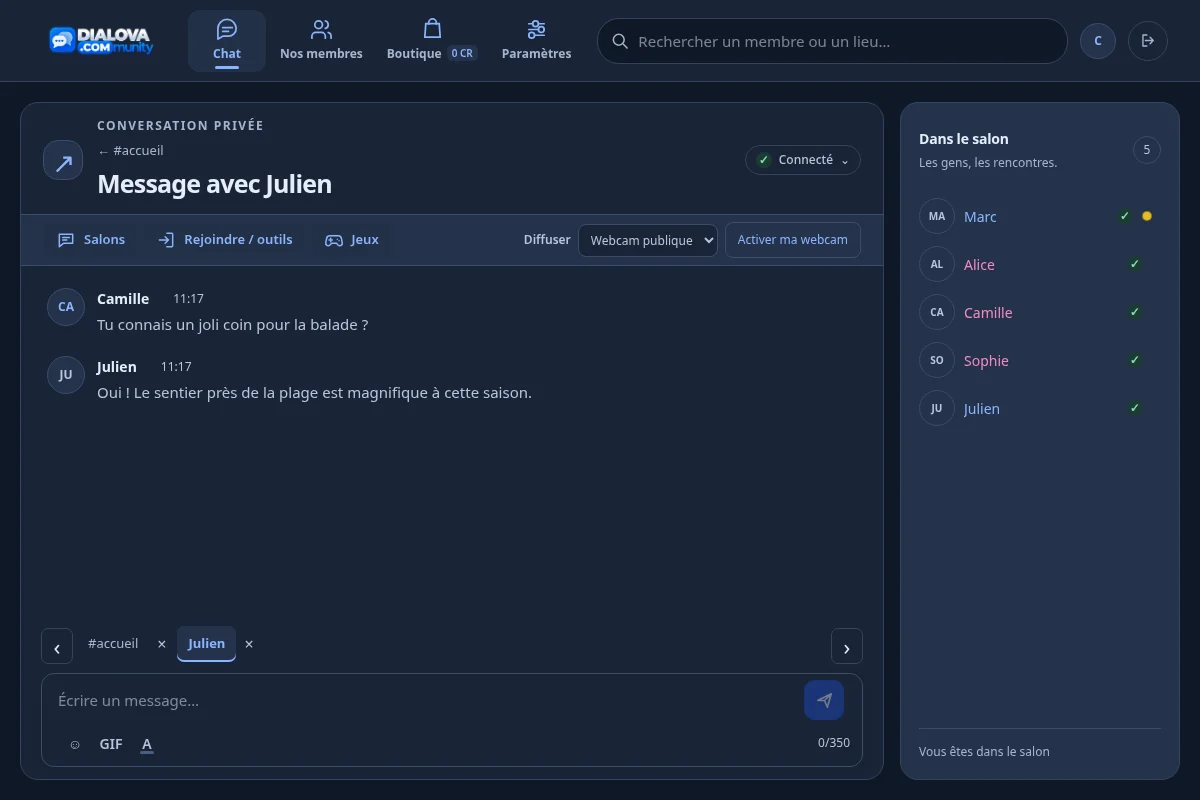This screenshot has height=800, width=1200.
Task: Click Camille's name in the message
Action: 123,299
